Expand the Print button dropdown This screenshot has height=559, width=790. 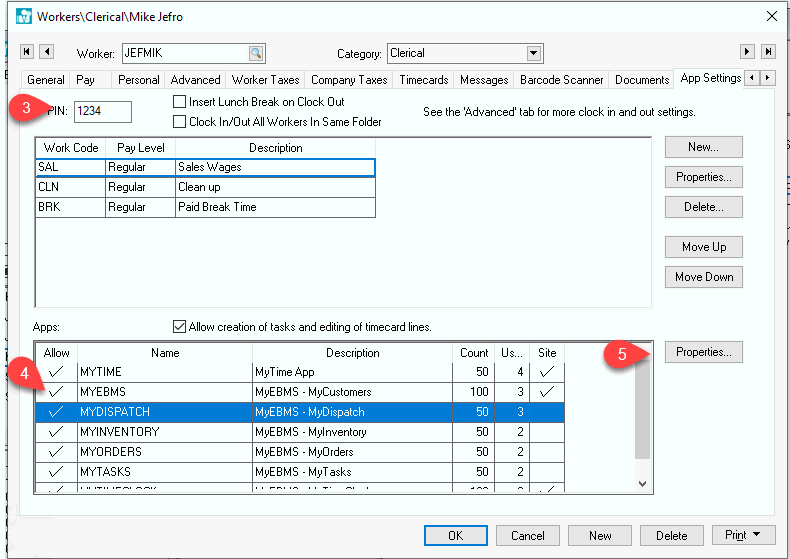(757, 535)
